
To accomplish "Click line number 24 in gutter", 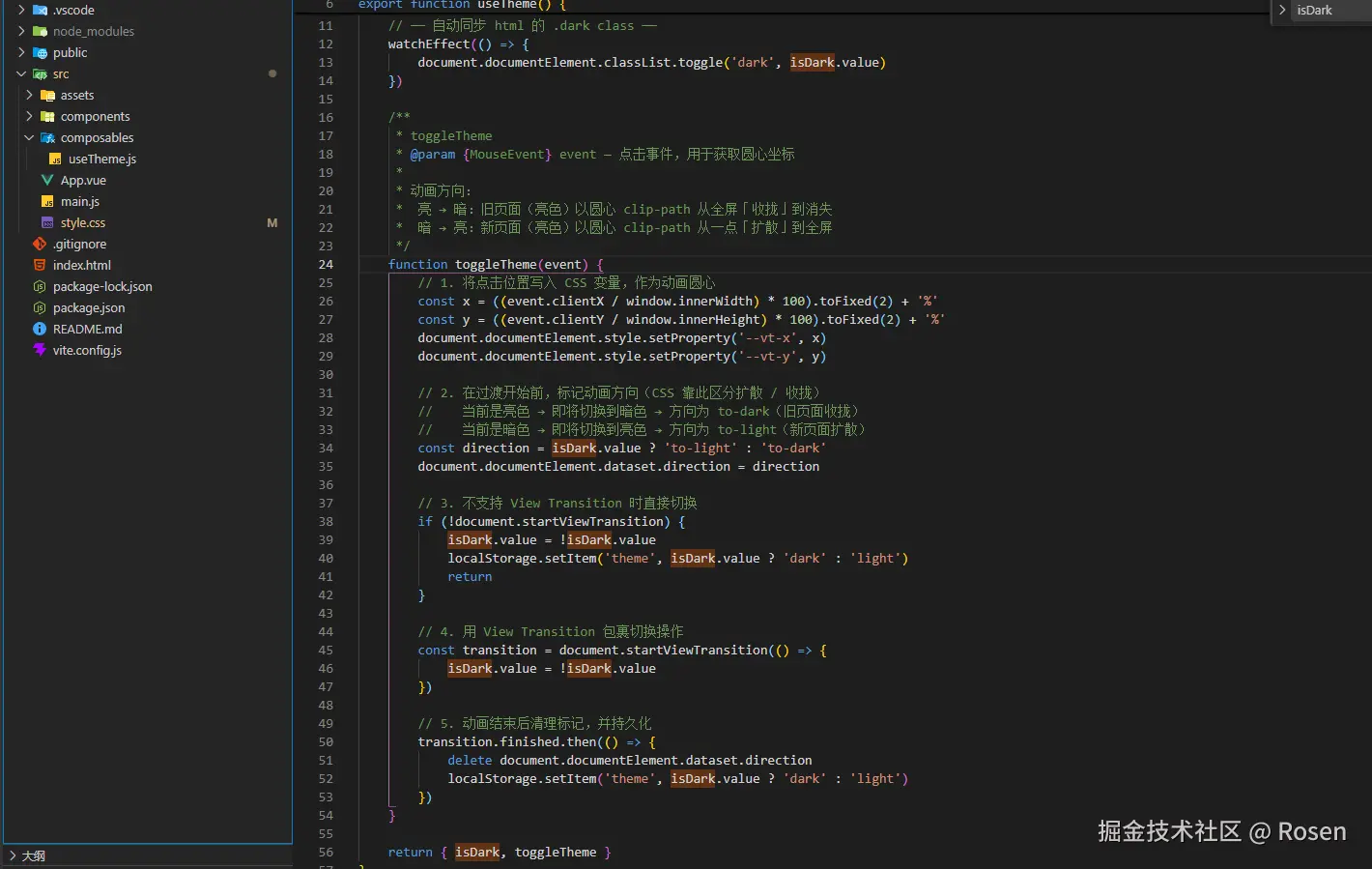I will (326, 264).
